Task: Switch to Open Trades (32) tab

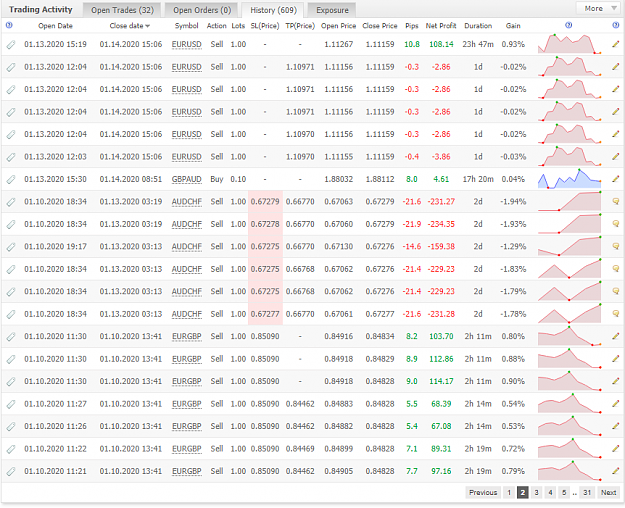Action: pos(122,10)
